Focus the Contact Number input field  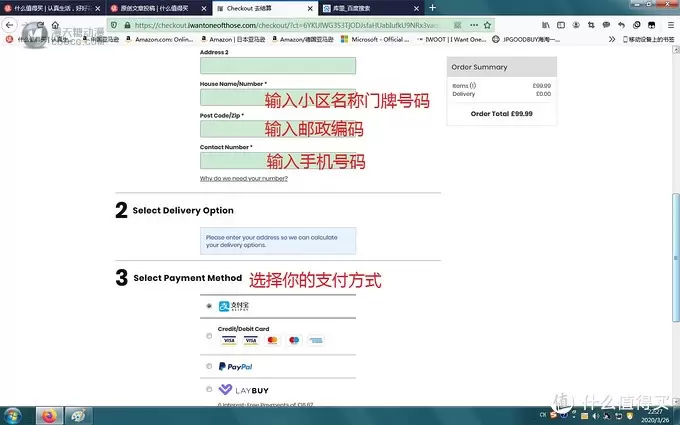pyautogui.click(x=278, y=160)
